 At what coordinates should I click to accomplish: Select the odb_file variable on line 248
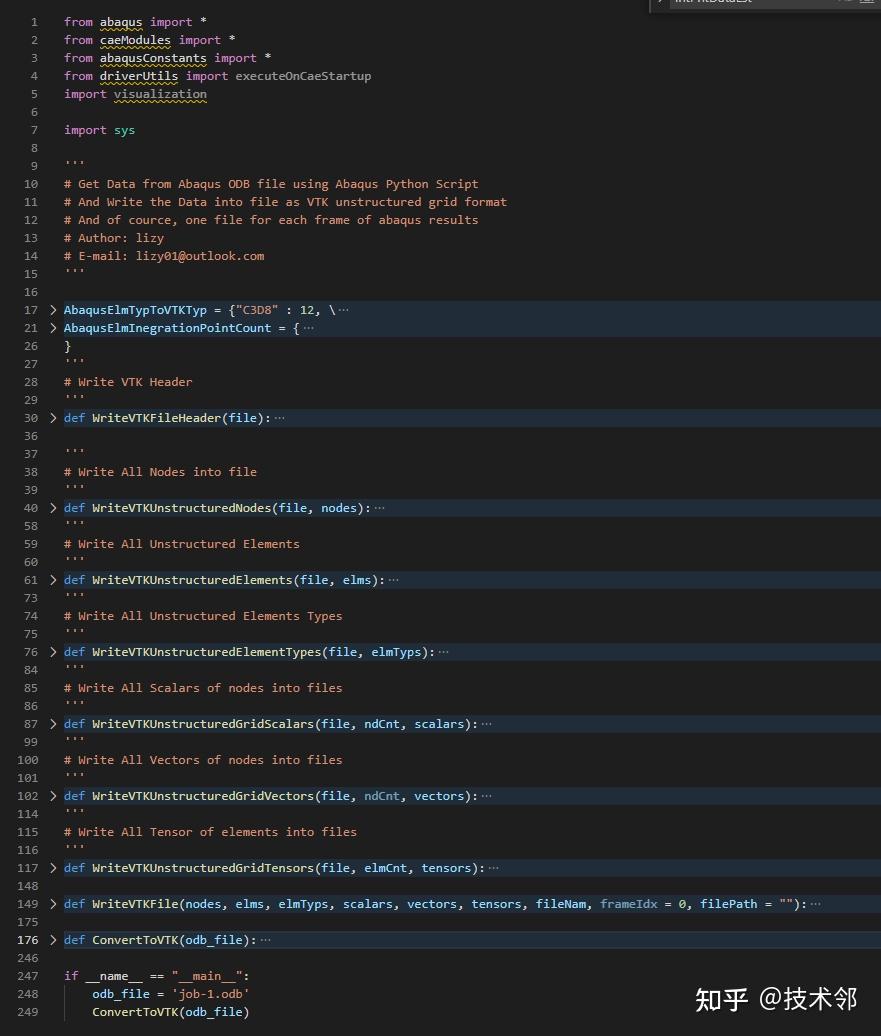120,994
